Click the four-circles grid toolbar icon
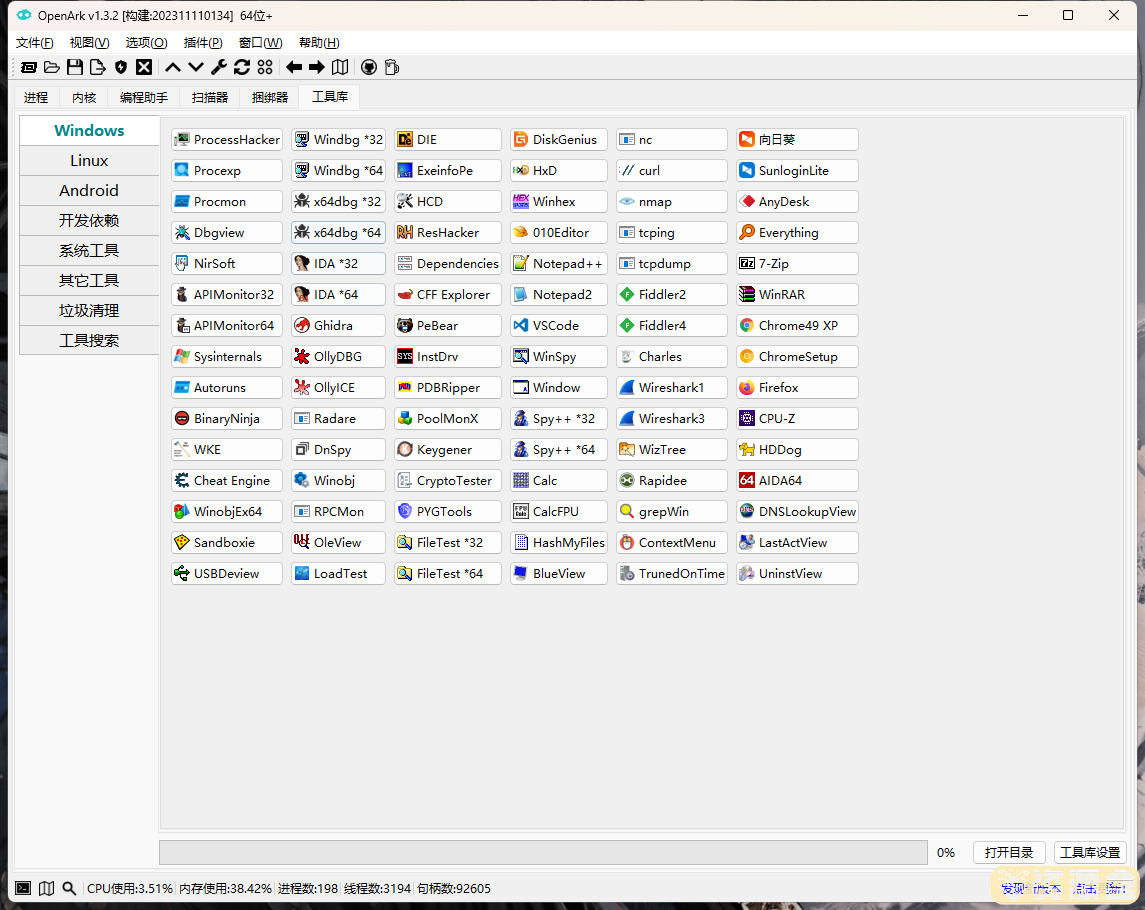1145x910 pixels. [265, 67]
